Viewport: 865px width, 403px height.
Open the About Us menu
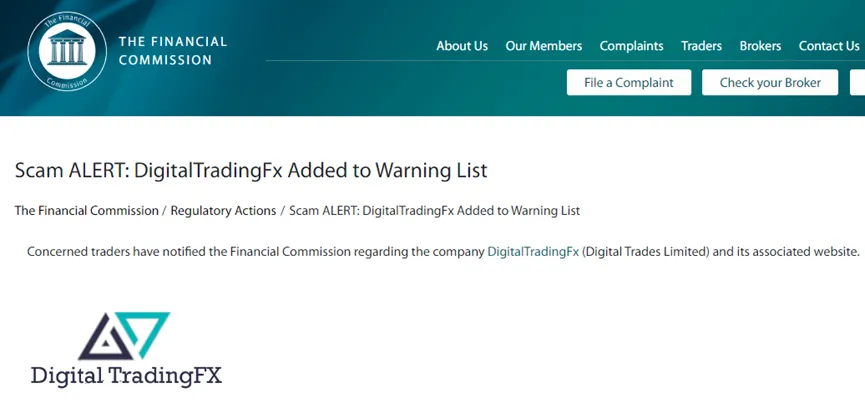click(462, 46)
